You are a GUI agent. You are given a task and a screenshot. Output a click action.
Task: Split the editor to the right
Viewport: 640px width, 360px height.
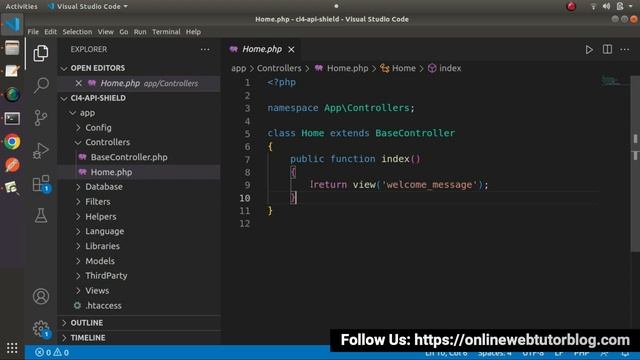pos(607,49)
